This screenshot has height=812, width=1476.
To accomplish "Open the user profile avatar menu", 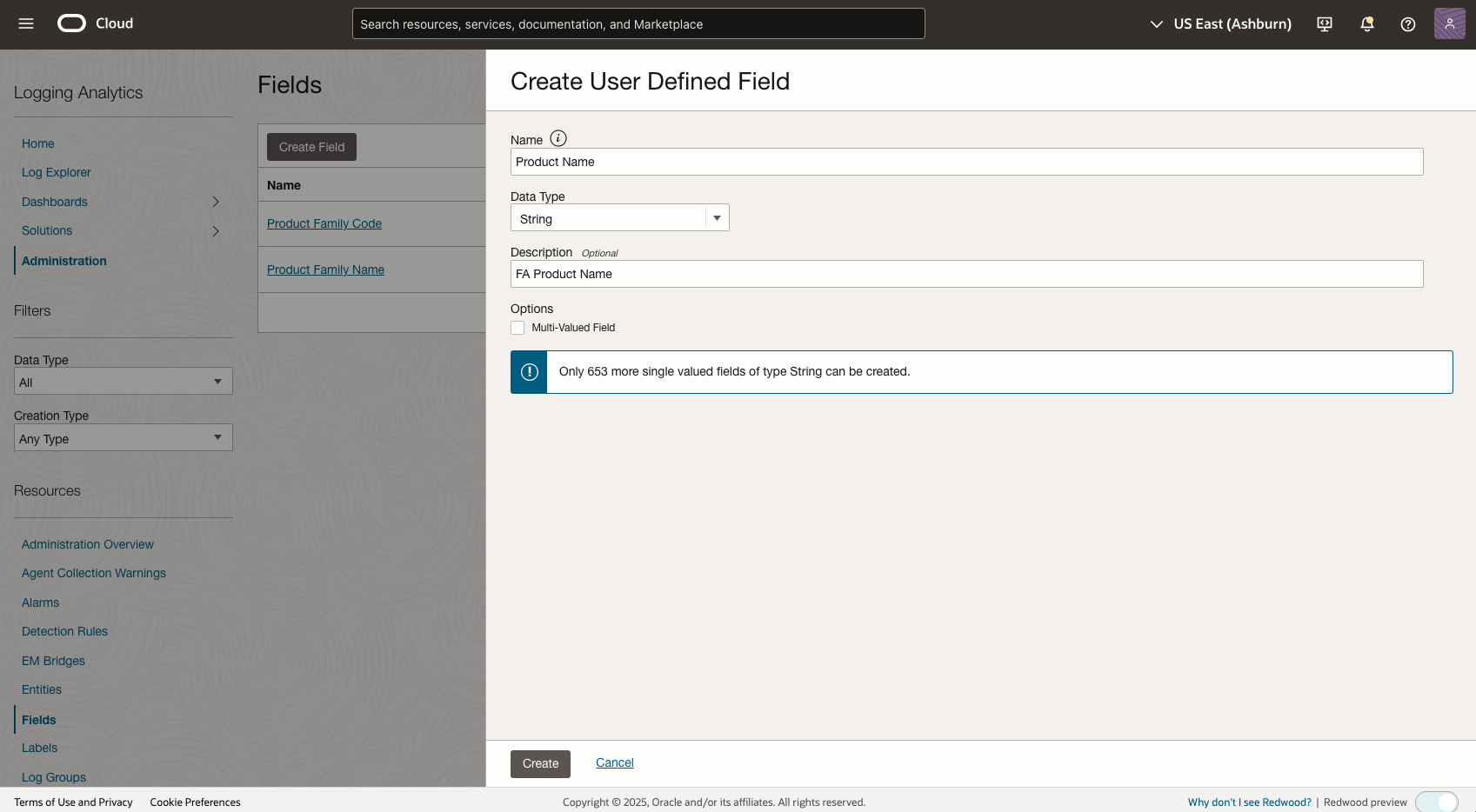I will (1449, 23).
